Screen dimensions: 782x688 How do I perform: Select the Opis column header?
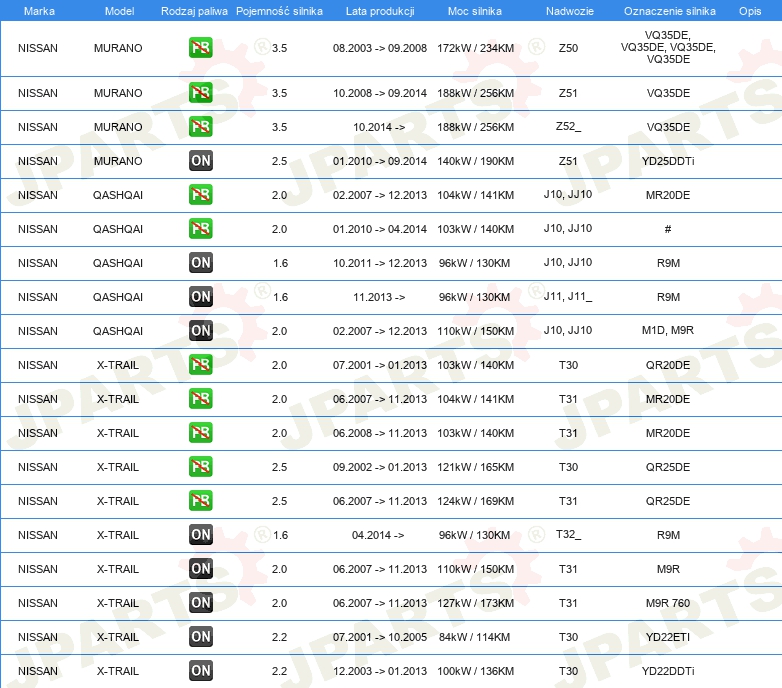(x=749, y=10)
